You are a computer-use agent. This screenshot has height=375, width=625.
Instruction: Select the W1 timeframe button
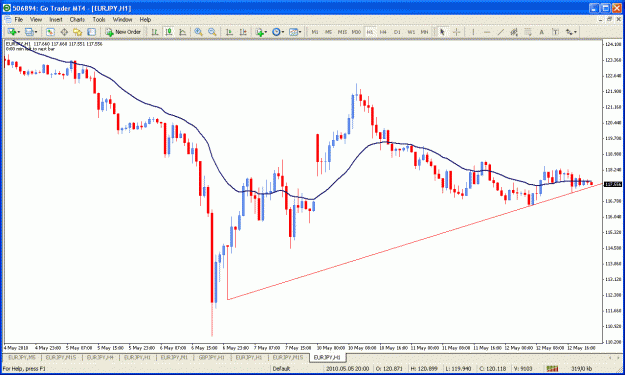click(x=411, y=32)
